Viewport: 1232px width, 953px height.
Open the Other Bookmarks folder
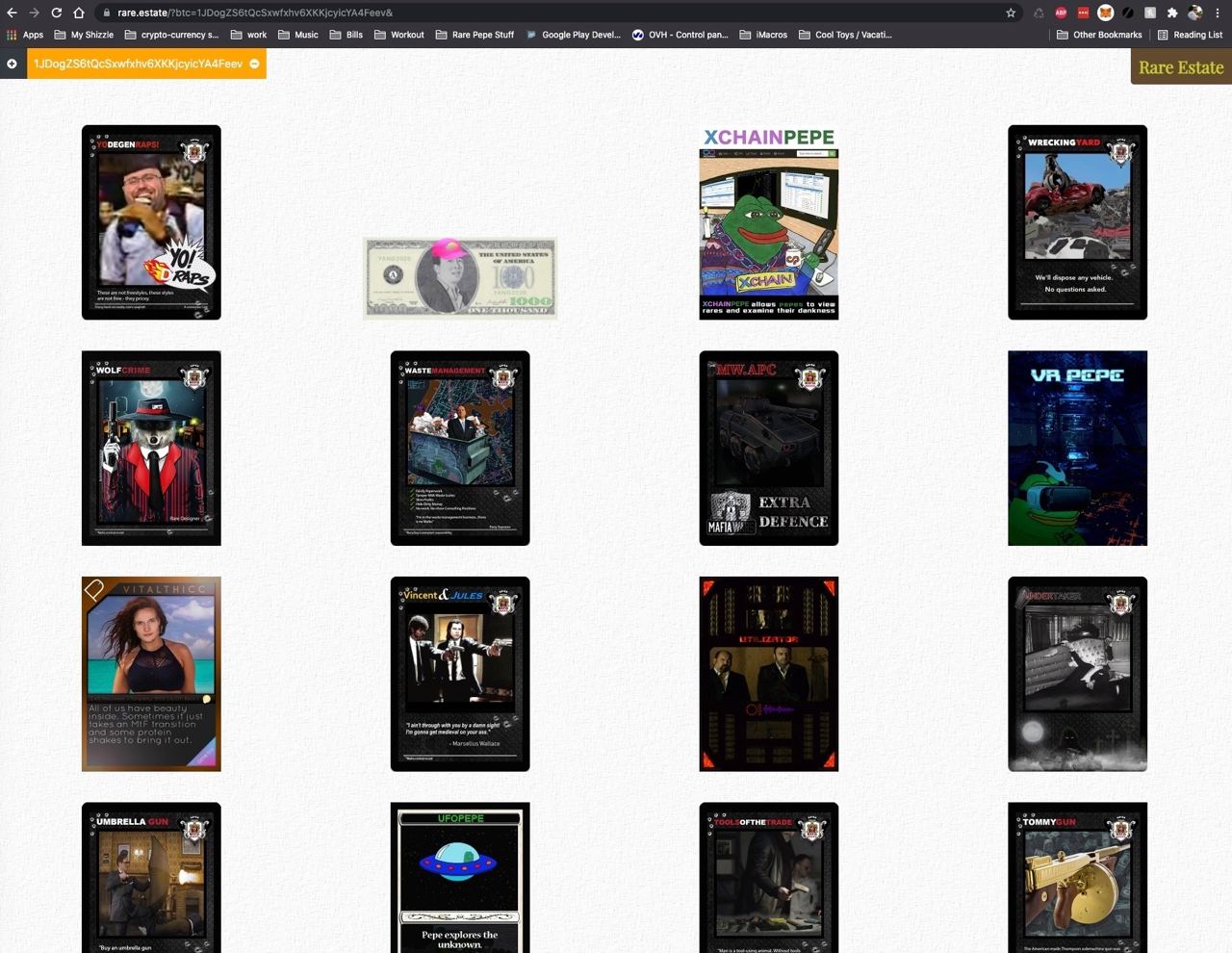click(x=1099, y=35)
